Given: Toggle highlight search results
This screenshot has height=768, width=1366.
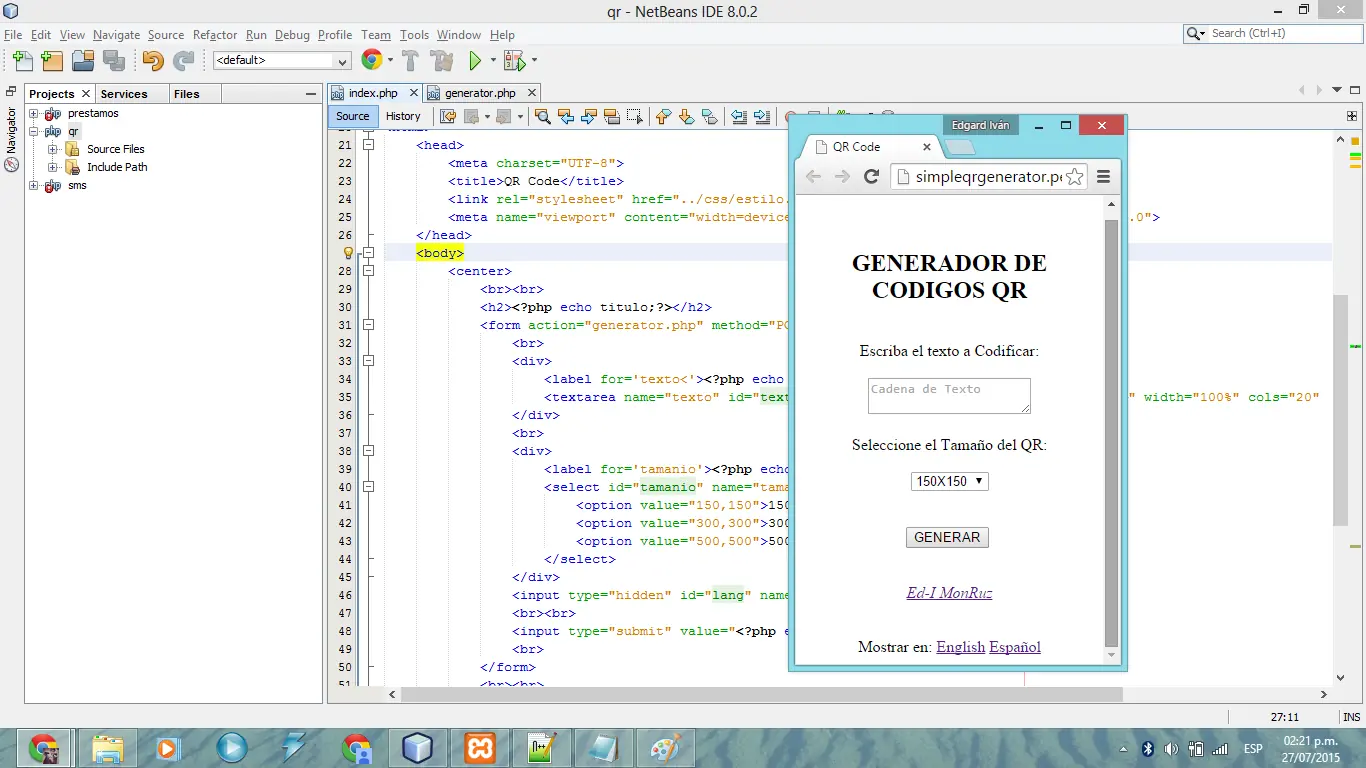Looking at the screenshot, I should (612, 116).
